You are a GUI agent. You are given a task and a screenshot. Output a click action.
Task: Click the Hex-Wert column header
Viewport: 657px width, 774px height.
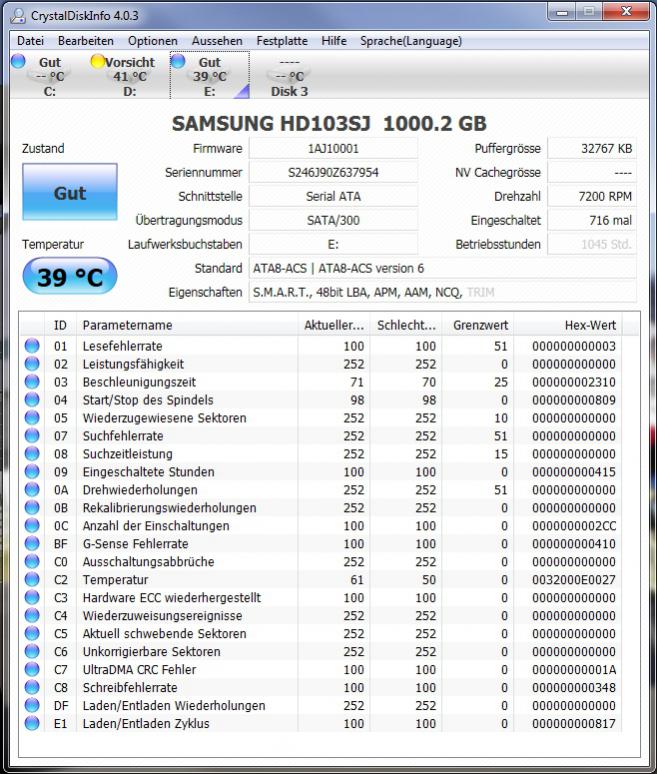tap(568, 325)
